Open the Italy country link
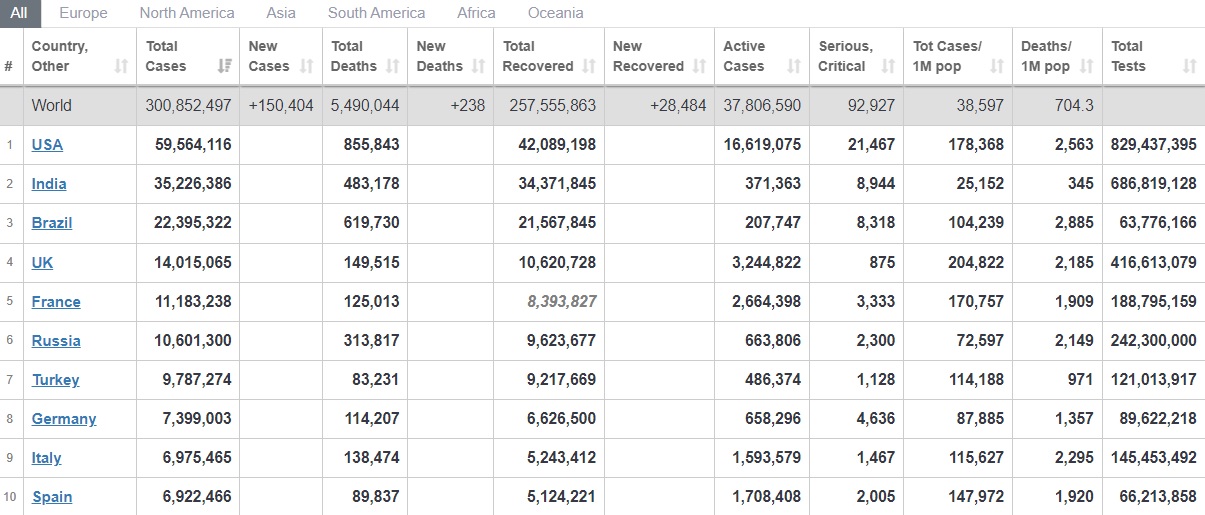This screenshot has width=1205, height=515. point(46,457)
